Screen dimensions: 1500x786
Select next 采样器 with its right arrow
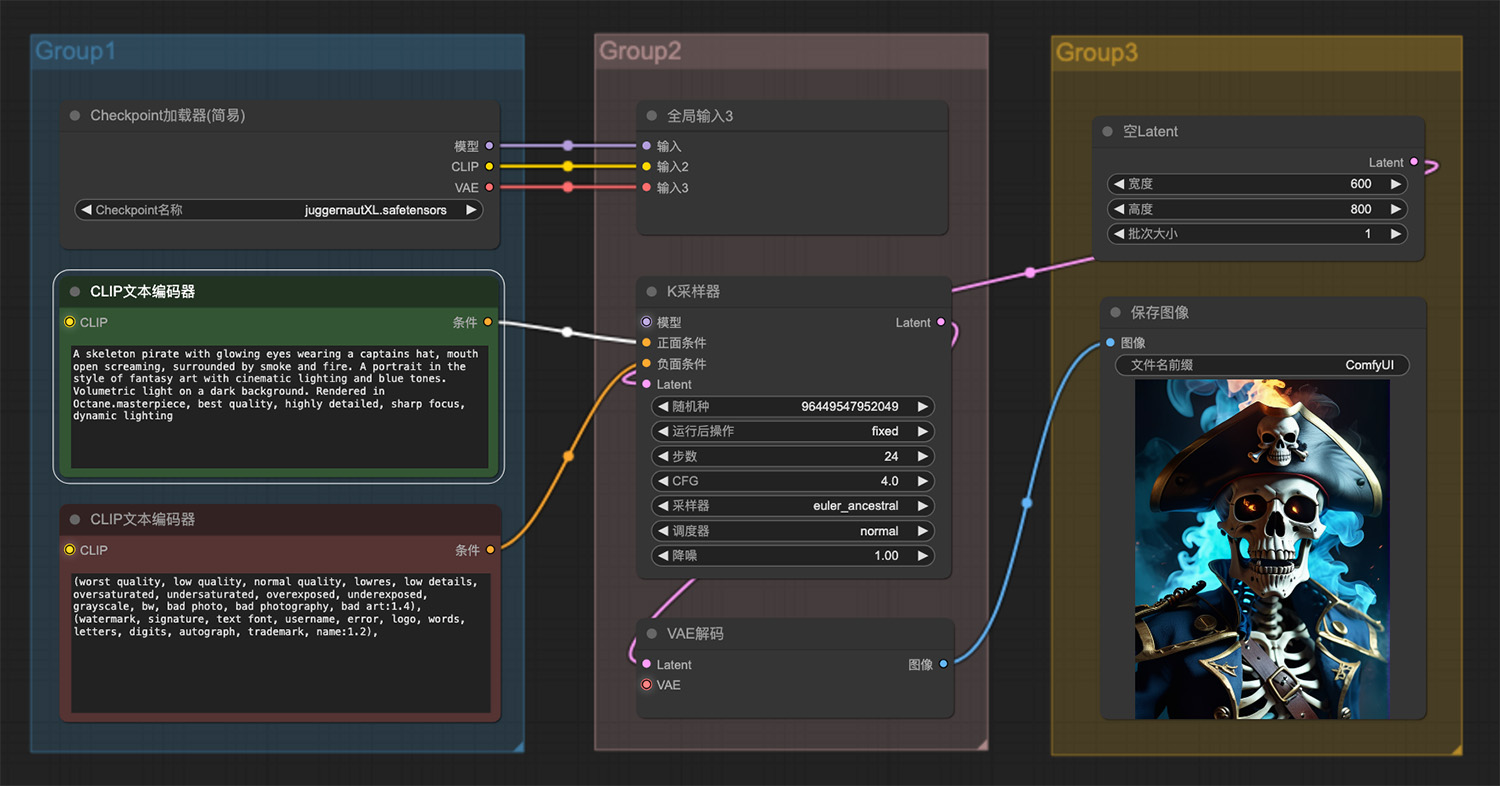[x=922, y=506]
